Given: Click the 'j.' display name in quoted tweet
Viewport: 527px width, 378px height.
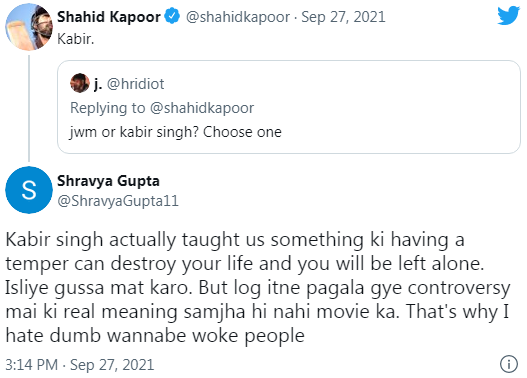Looking at the screenshot, I should point(98,84).
